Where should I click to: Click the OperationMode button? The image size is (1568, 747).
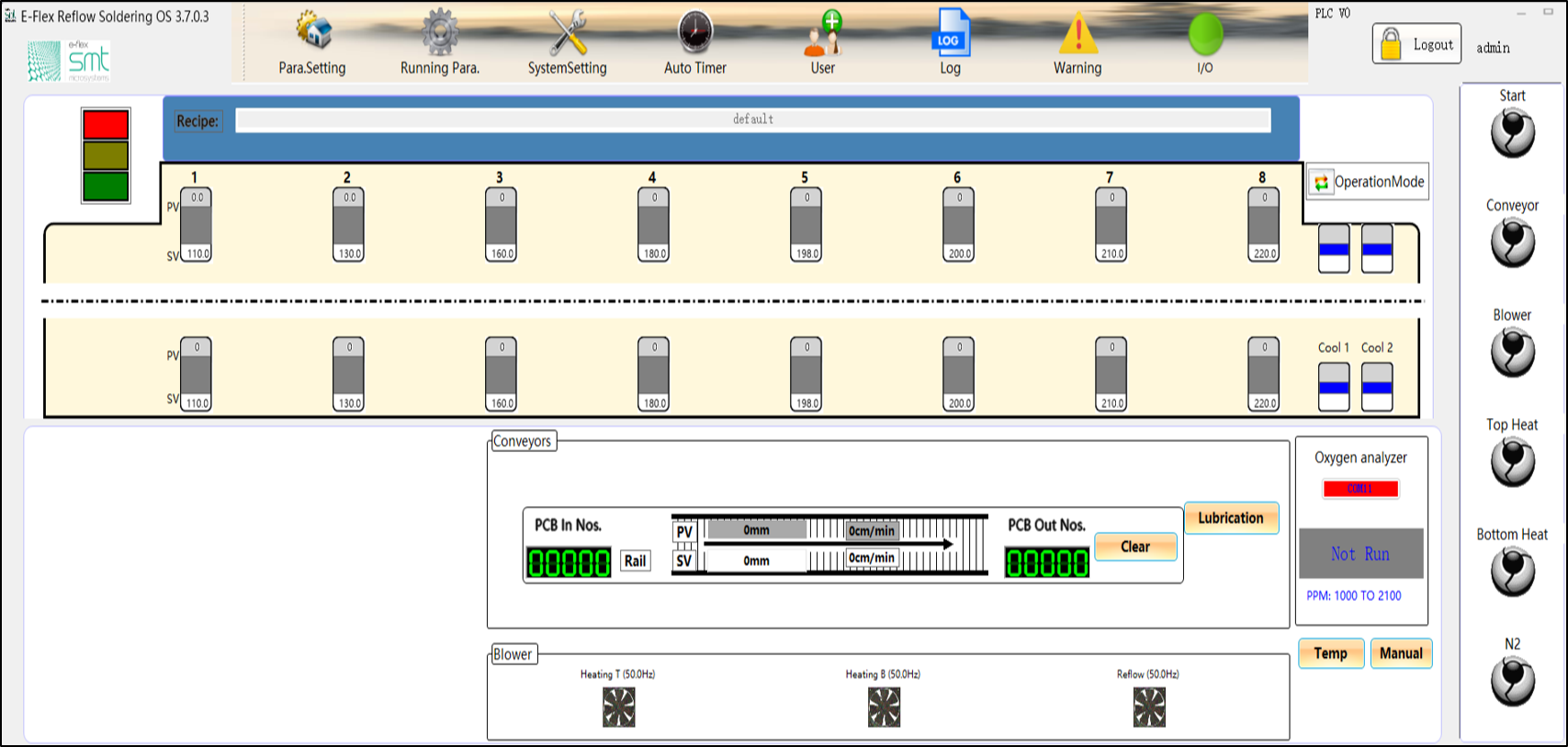pos(1368,182)
